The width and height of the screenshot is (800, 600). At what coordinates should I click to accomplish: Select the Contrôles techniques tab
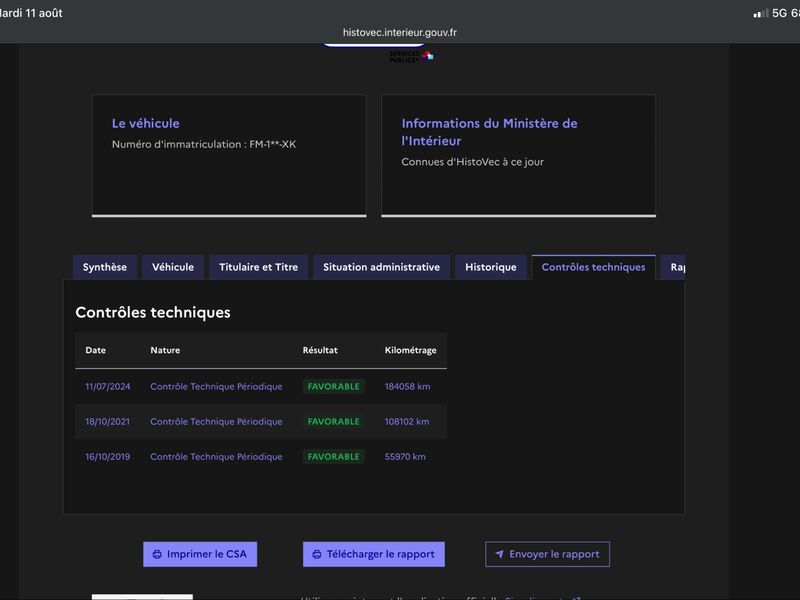point(593,267)
